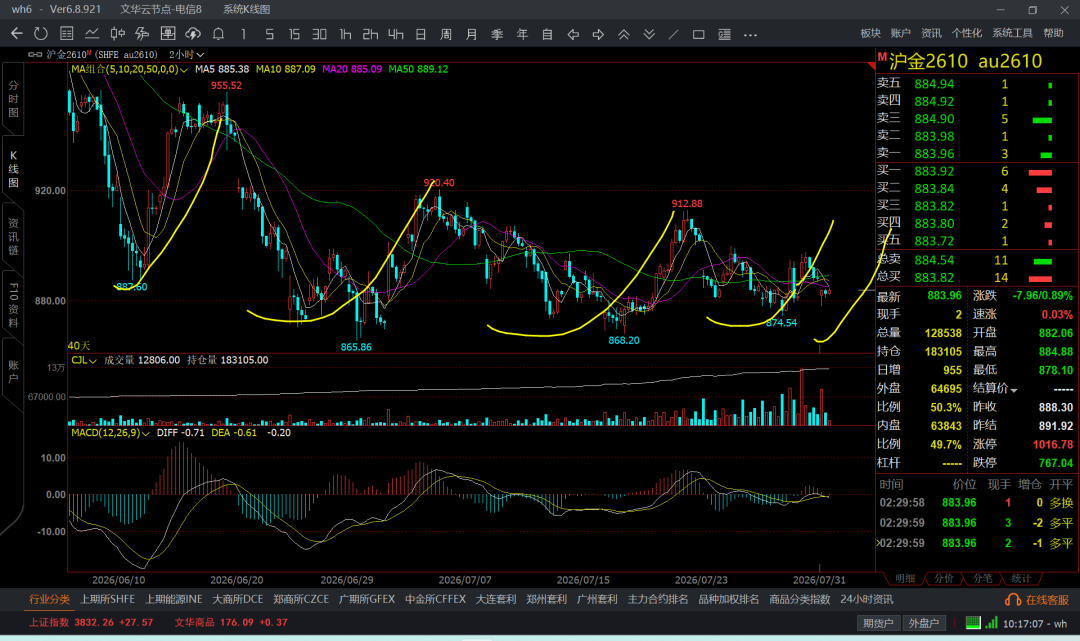
Task: Expand the 2小时 period dropdown
Action: tap(187, 54)
